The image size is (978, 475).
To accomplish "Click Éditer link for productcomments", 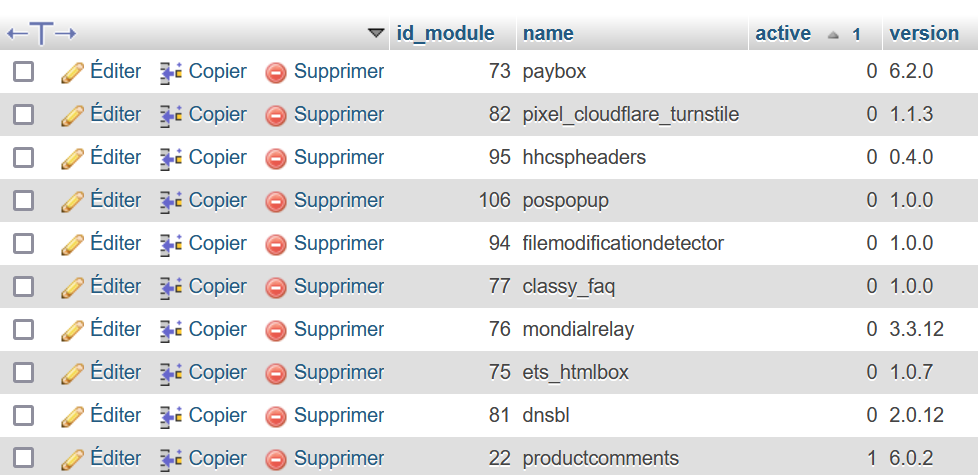I will pos(116,459).
